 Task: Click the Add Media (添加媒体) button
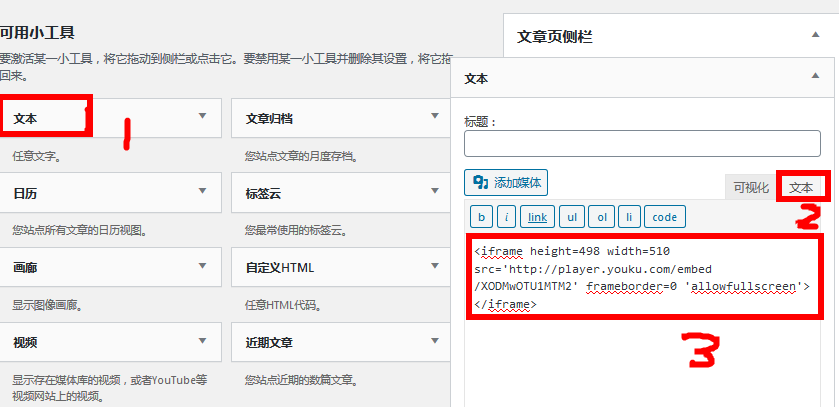pos(506,182)
